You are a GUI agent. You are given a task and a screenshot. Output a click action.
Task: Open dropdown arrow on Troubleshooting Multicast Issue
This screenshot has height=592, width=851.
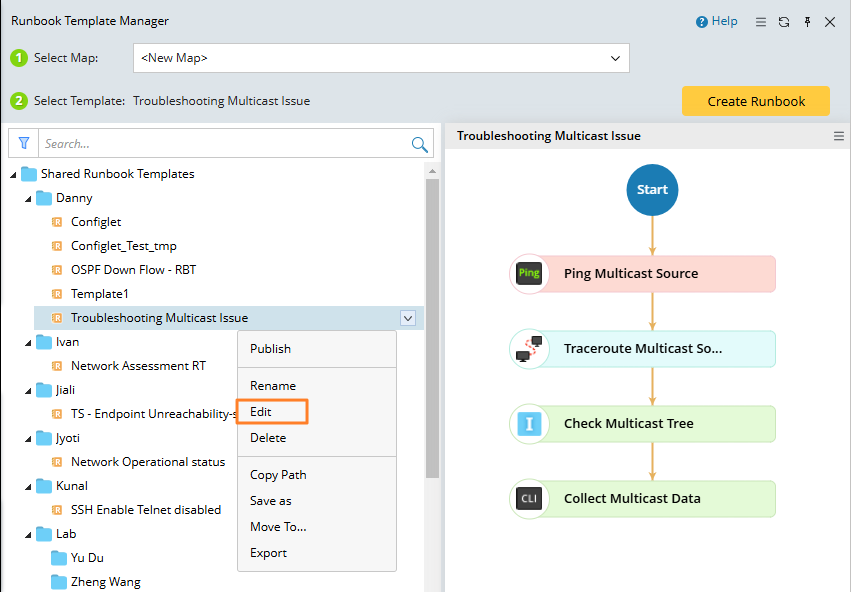(408, 318)
